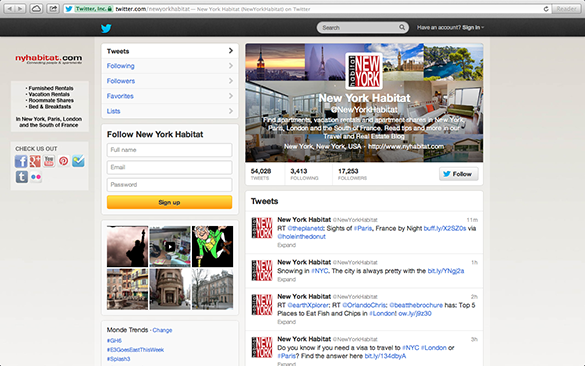
Task: Click the browser share button
Action: 53,9
